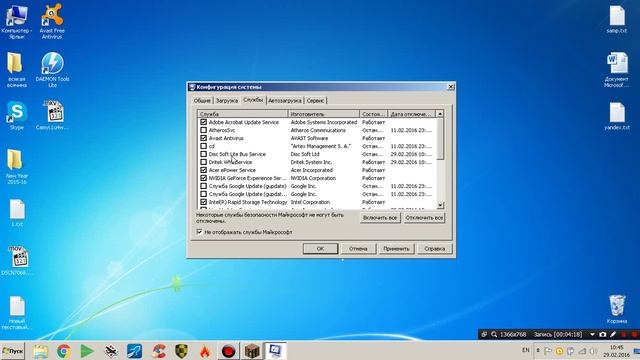The width and height of the screenshot is (640, 360).
Task: Enable the AtherosSvc service checkbox
Action: [x=203, y=130]
